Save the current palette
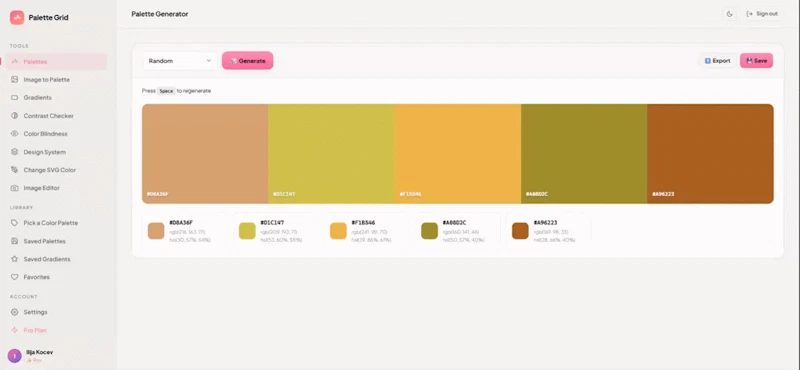 [756, 61]
